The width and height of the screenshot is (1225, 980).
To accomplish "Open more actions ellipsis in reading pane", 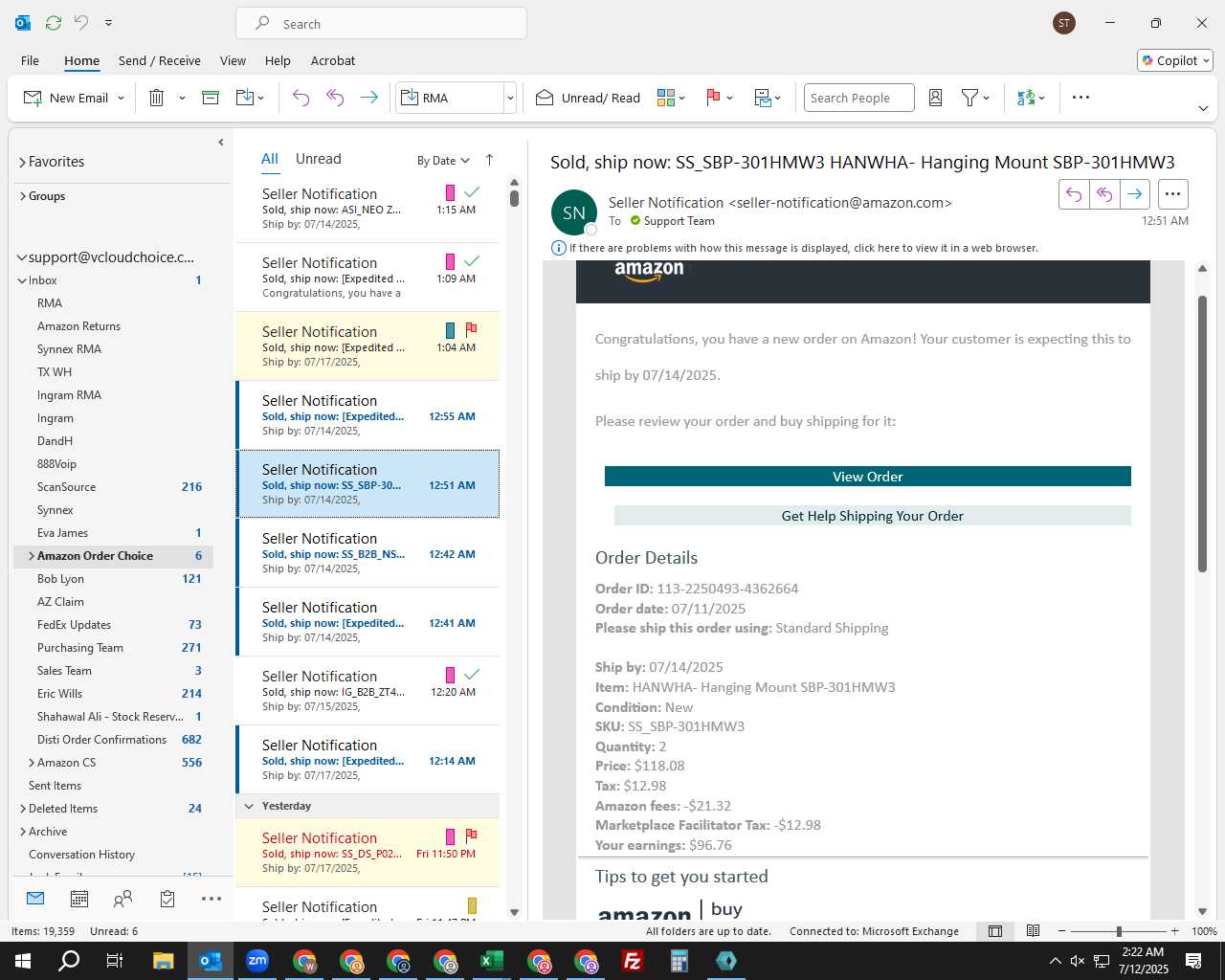I will pos(1172,194).
